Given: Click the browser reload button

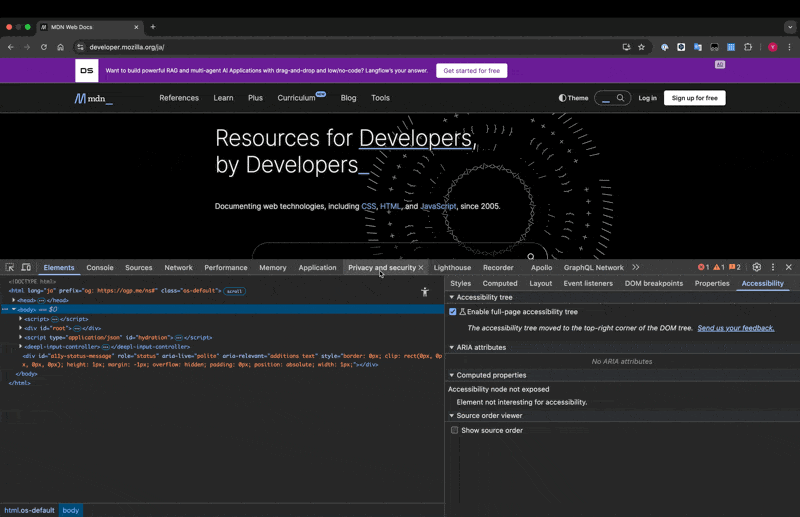Looking at the screenshot, I should [43, 47].
